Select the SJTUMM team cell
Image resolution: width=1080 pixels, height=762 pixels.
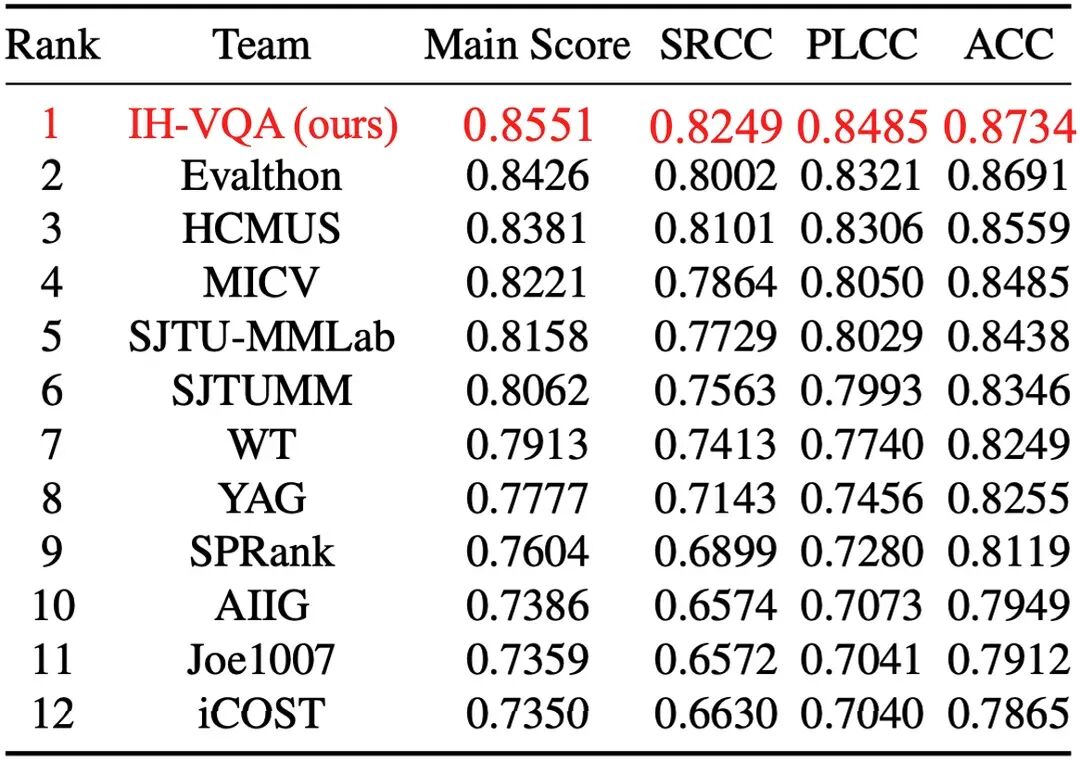pos(262,391)
